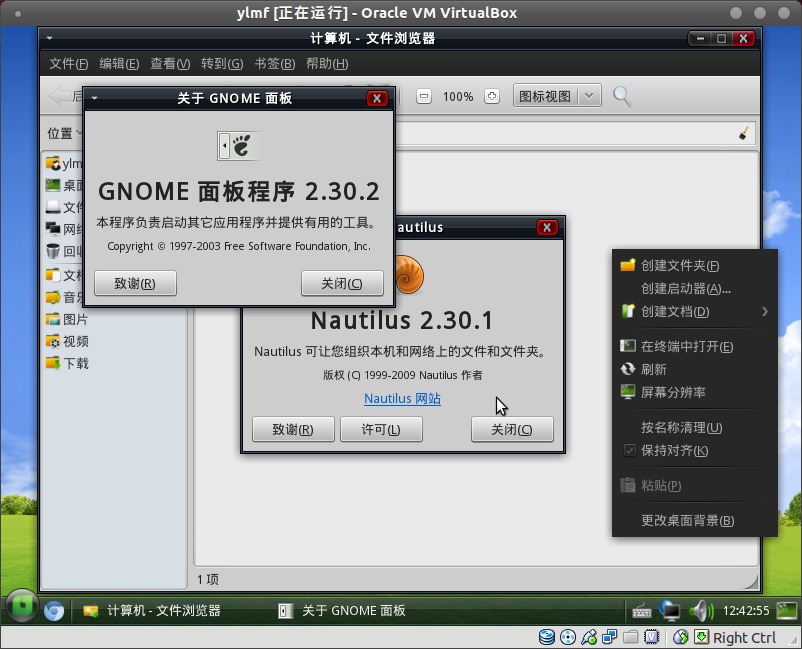Click the keyboard indicator tray icon
Image resolution: width=802 pixels, height=649 pixels.
pos(641,611)
